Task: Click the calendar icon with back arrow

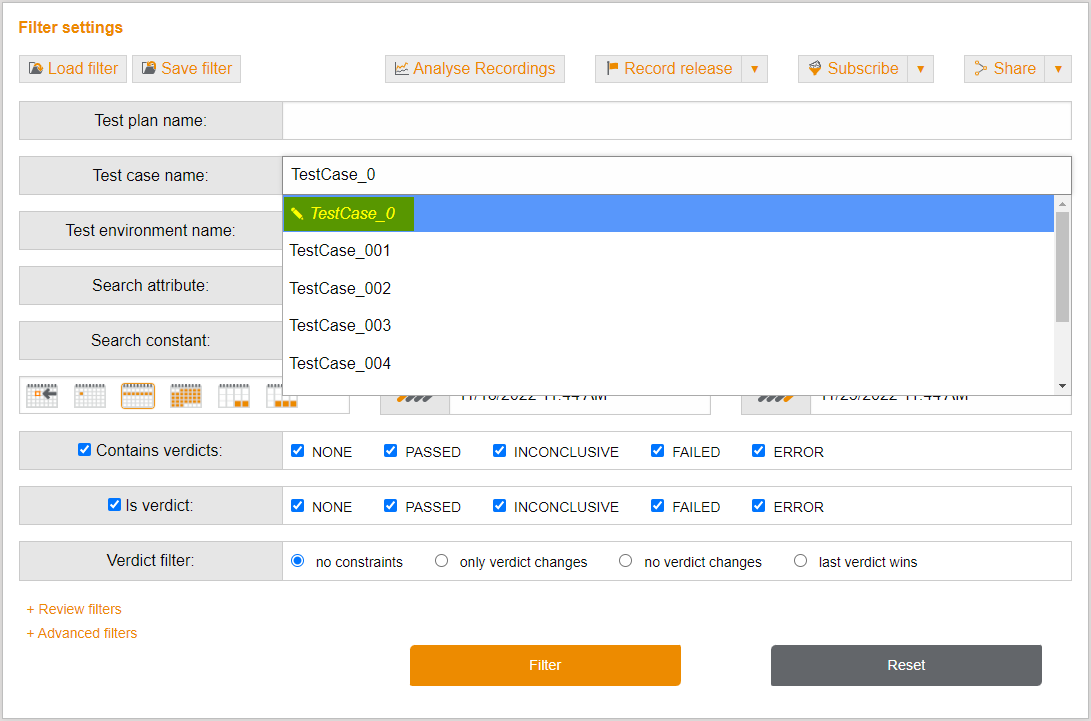Action: 42,396
